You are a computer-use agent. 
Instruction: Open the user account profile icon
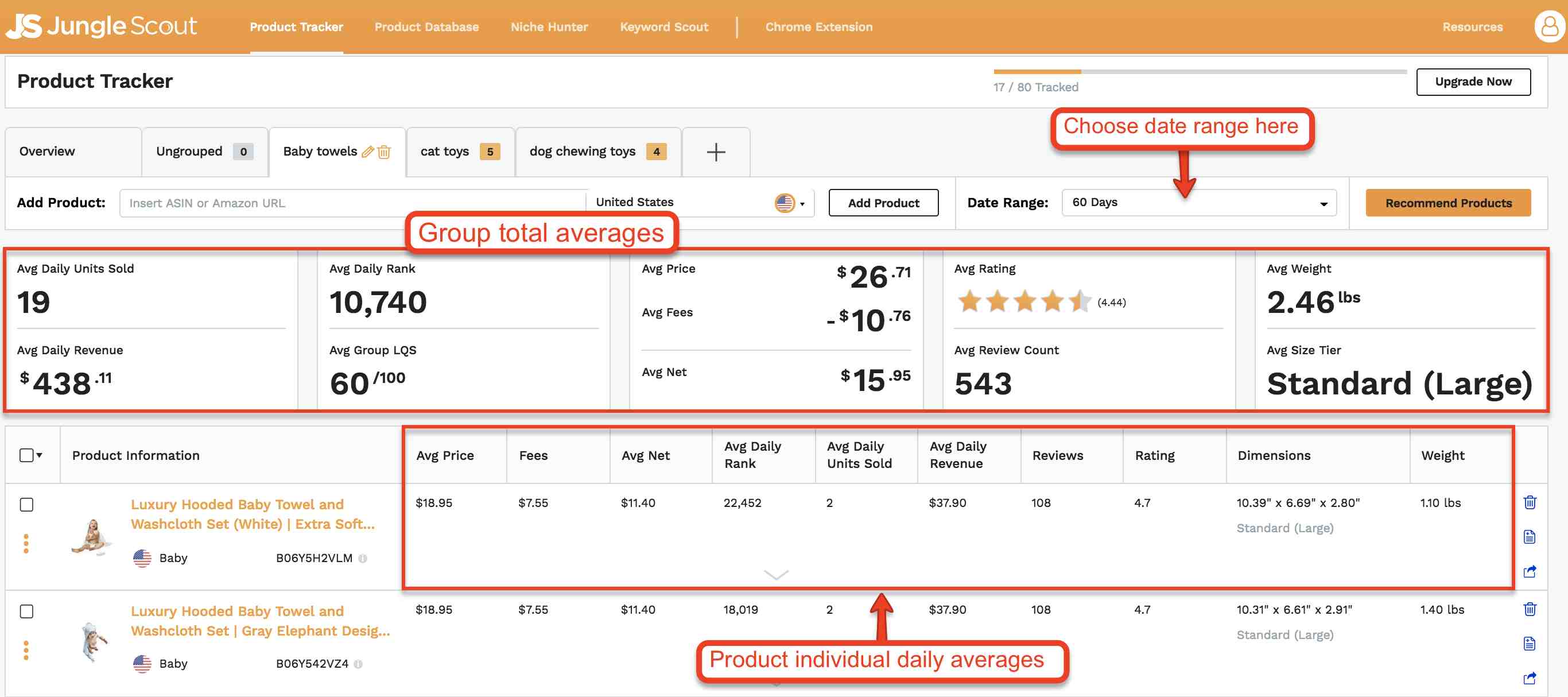(x=1549, y=26)
